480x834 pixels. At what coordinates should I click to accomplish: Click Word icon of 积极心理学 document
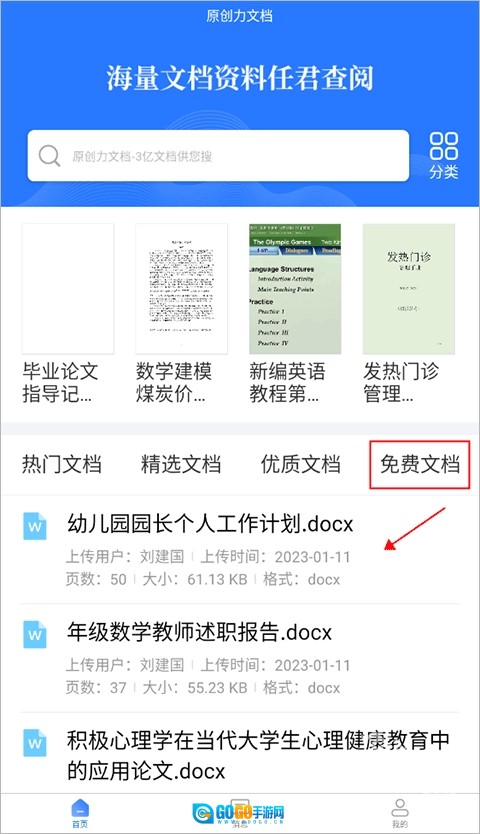click(x=35, y=743)
